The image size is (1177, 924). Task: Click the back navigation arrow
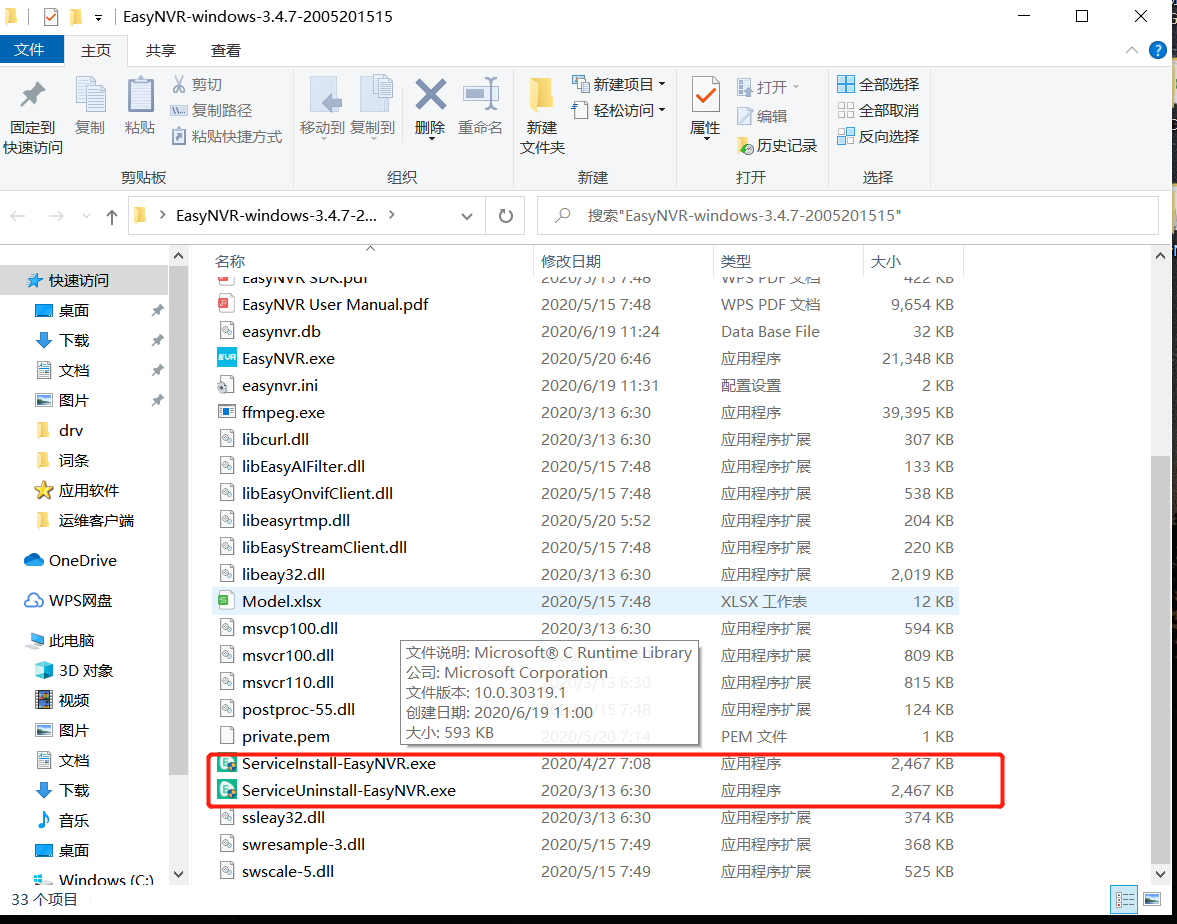[x=18, y=216]
